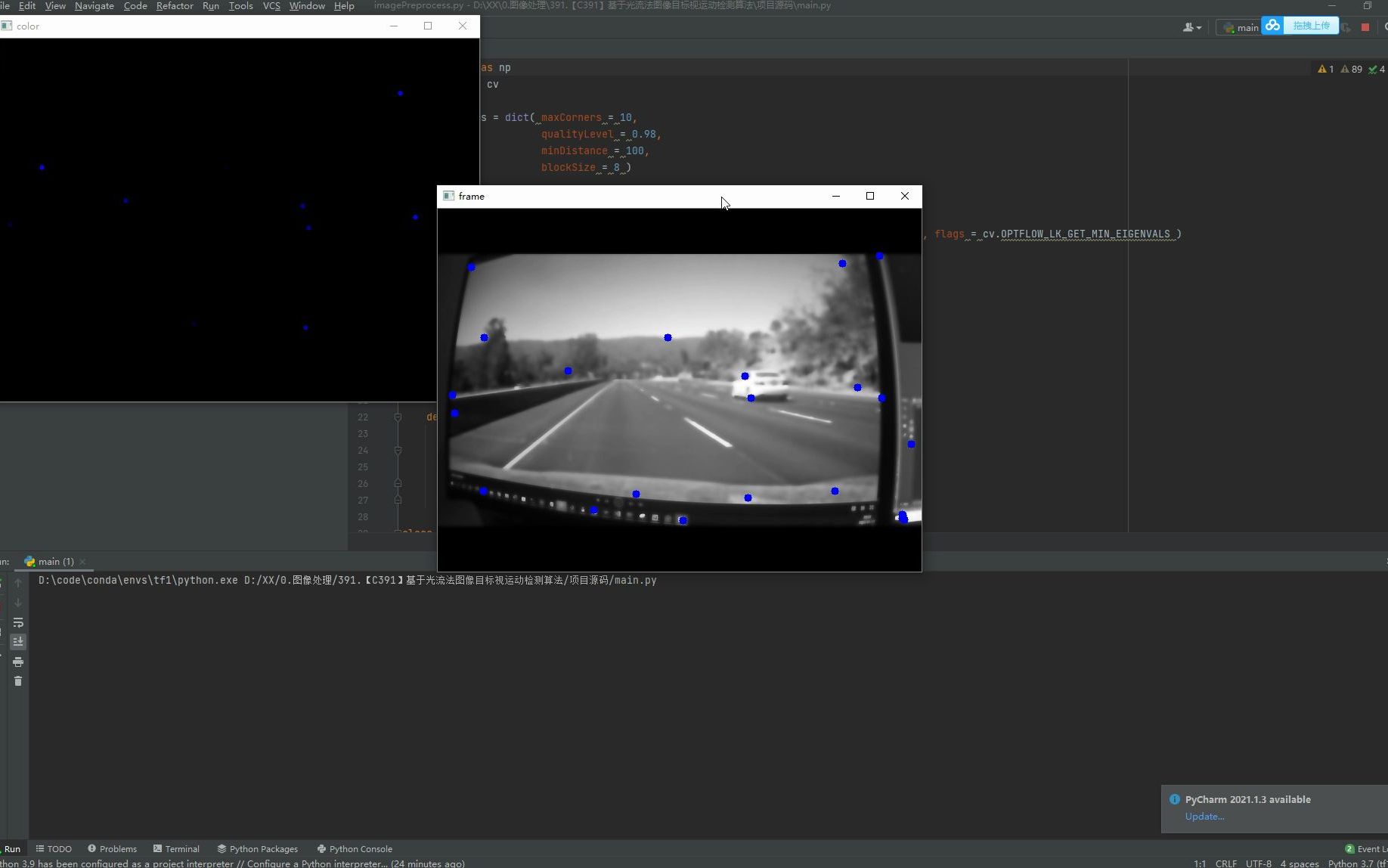Toggle scroll-to-end in the Run console
The width and height of the screenshot is (1388, 868).
pyautogui.click(x=18, y=641)
